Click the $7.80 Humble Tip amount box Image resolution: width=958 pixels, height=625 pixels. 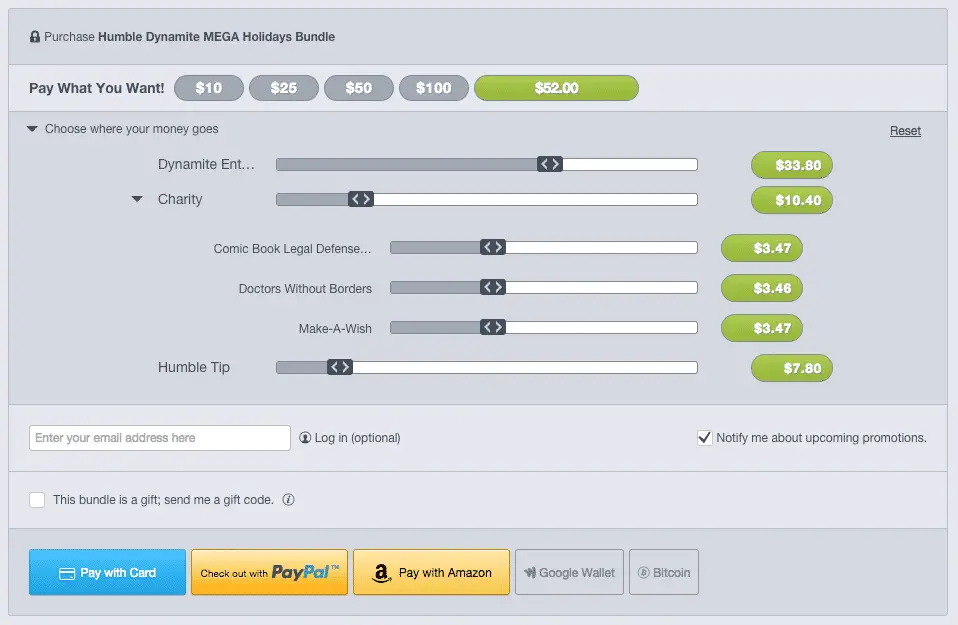pos(792,368)
